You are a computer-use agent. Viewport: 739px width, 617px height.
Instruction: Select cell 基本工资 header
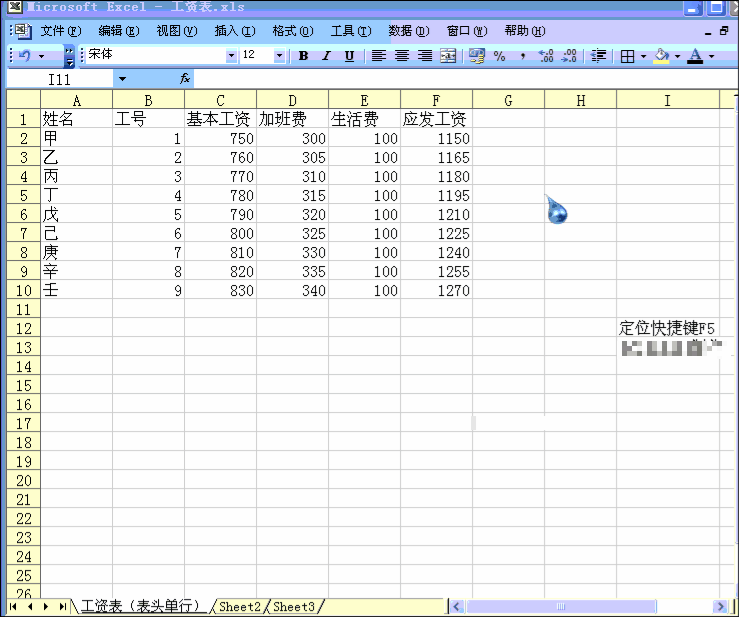[220, 119]
